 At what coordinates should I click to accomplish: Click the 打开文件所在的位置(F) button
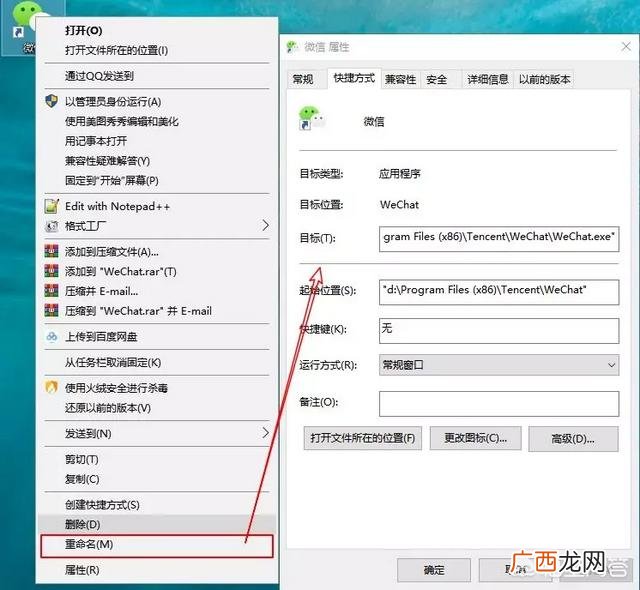click(362, 439)
